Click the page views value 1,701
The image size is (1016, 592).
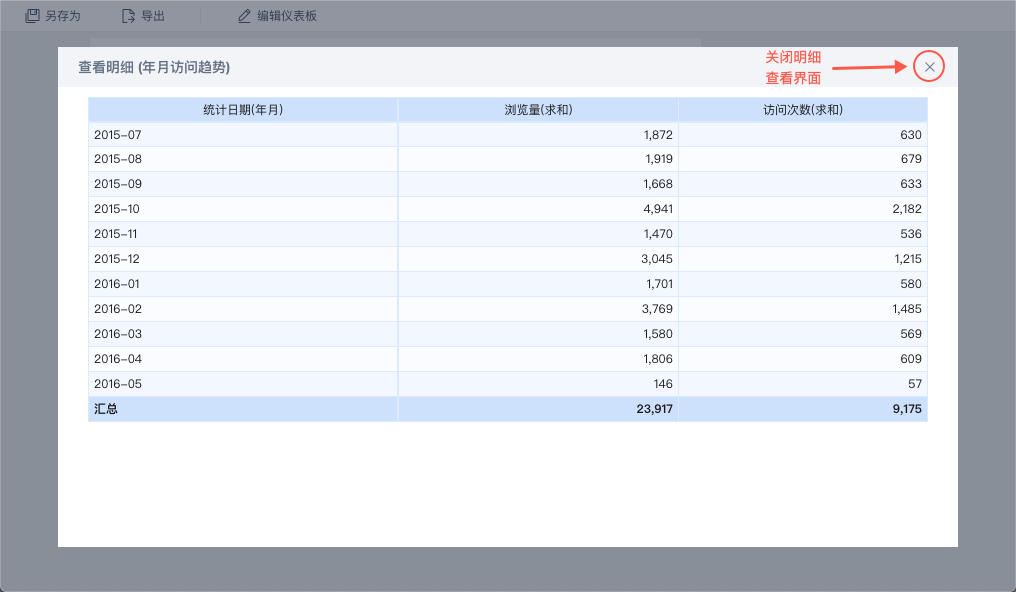pos(659,284)
